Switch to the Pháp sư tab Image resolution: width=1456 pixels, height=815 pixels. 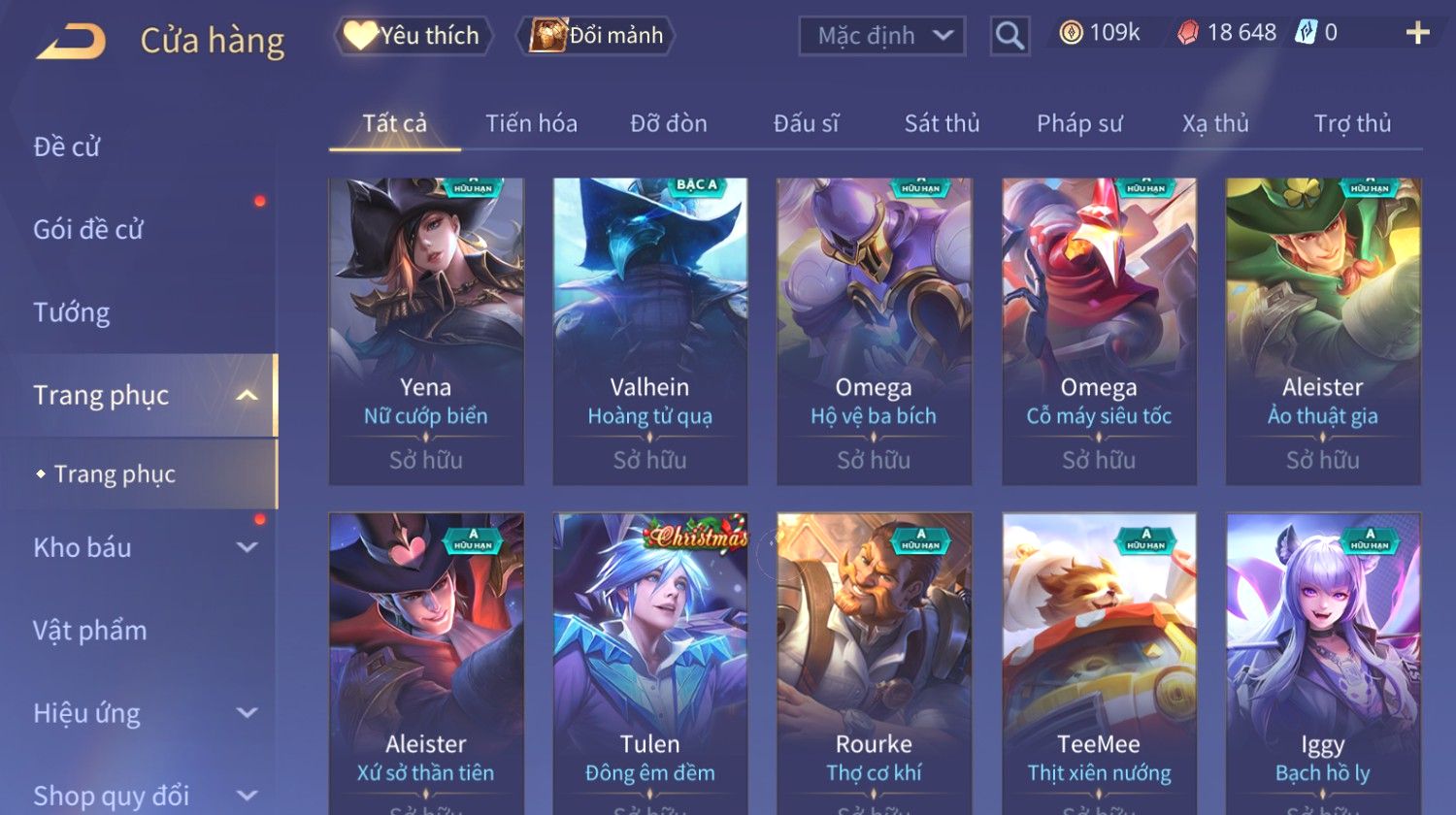coord(1079,123)
